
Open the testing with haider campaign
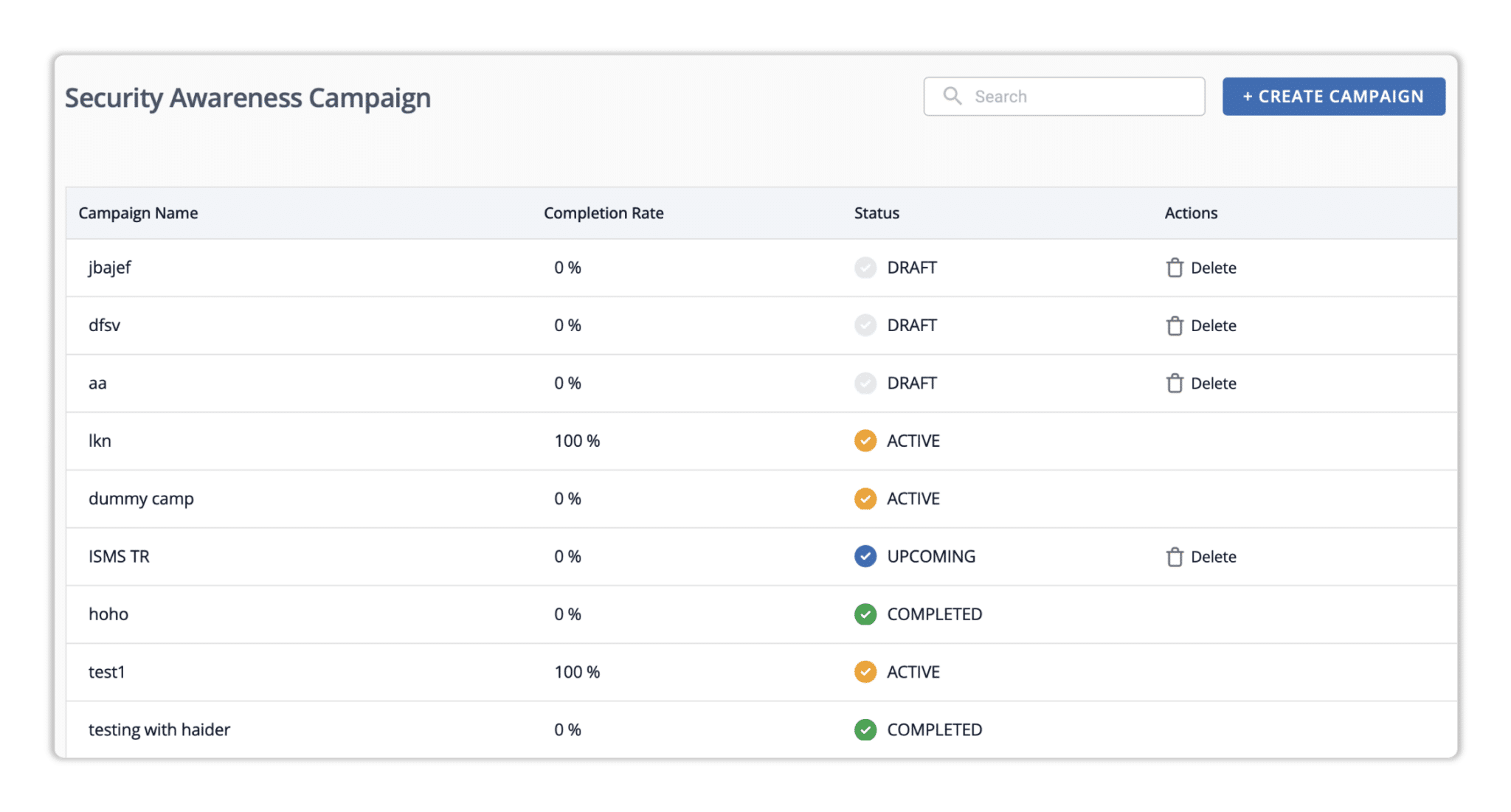(x=159, y=729)
